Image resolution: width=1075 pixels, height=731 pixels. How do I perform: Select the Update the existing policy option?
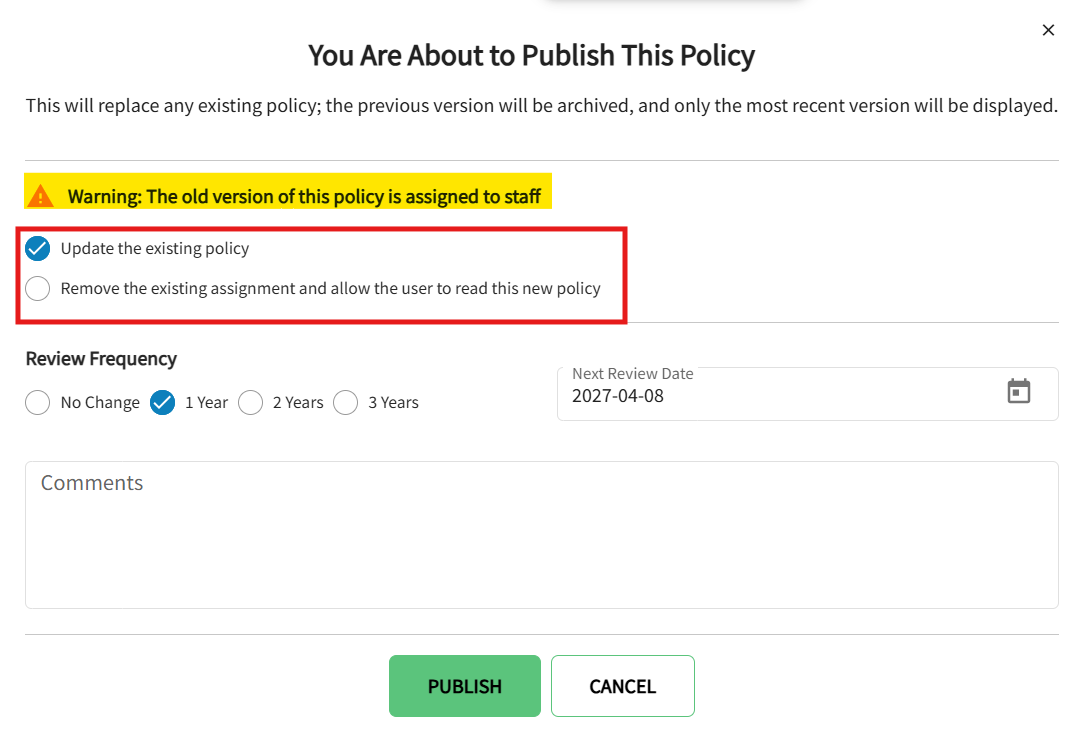[37, 248]
